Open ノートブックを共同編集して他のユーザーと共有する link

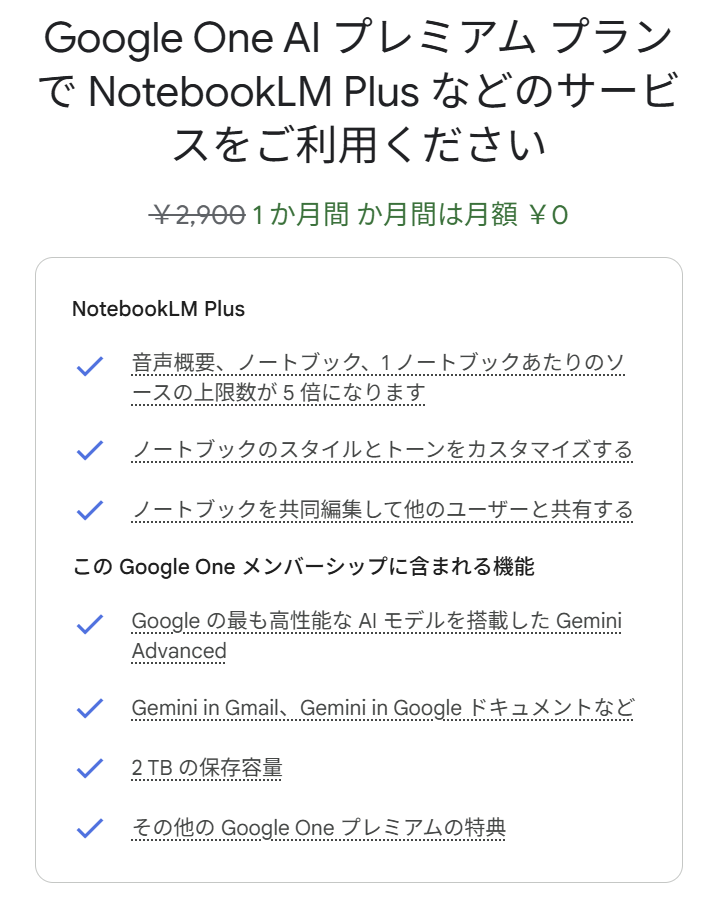(382, 510)
